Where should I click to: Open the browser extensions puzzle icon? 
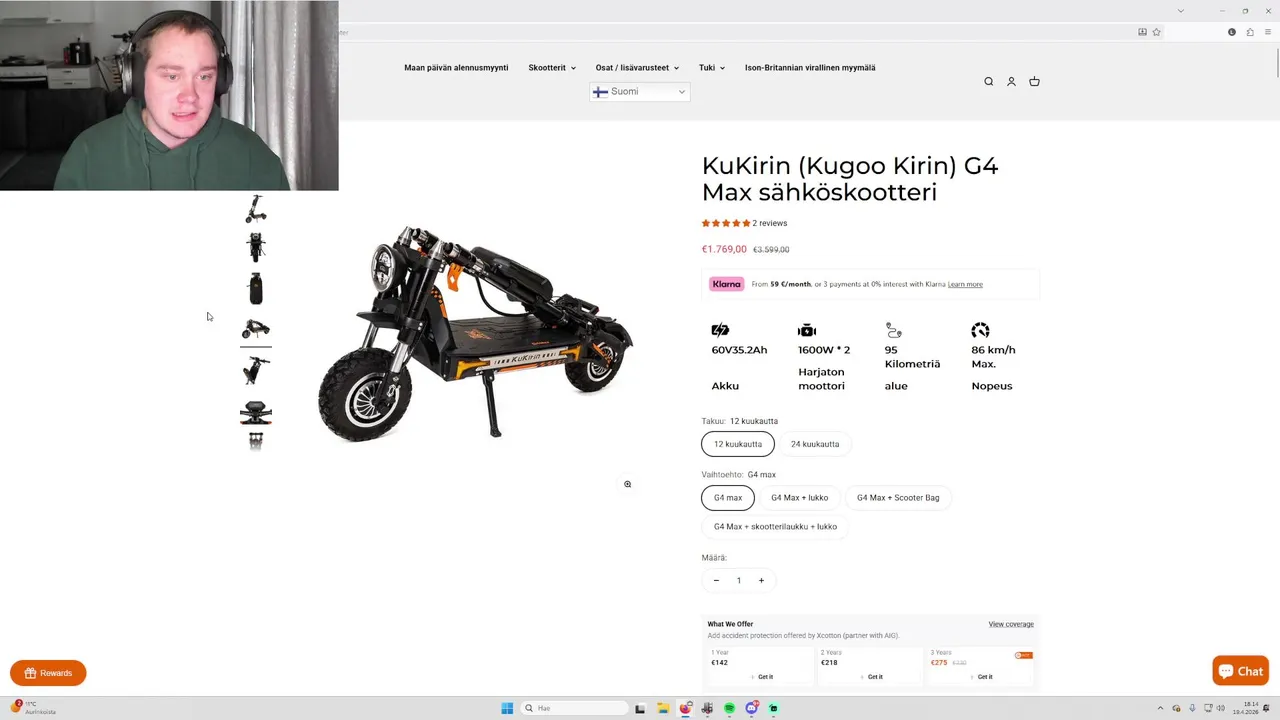(1250, 32)
